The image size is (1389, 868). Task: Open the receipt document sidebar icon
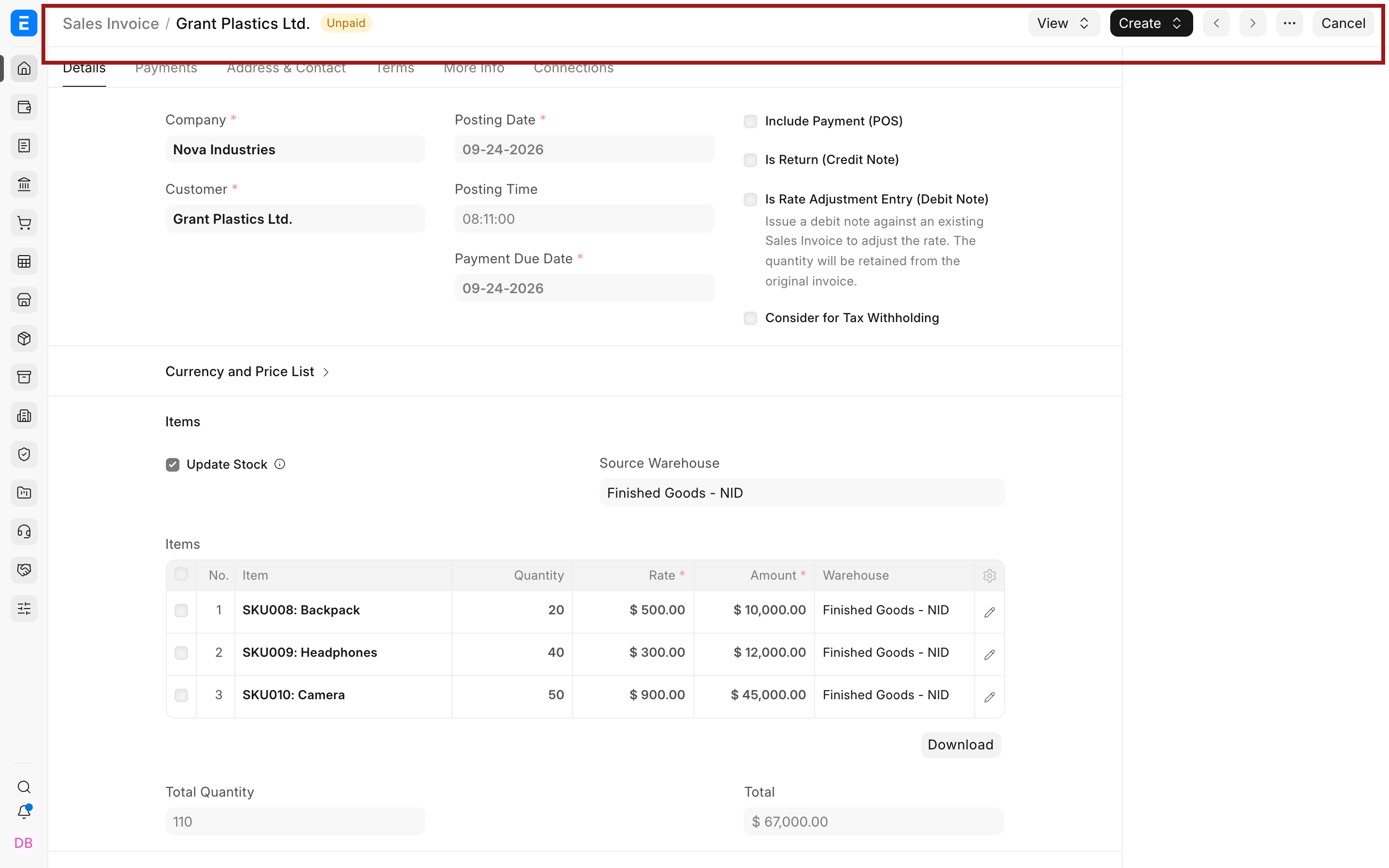coord(24,145)
